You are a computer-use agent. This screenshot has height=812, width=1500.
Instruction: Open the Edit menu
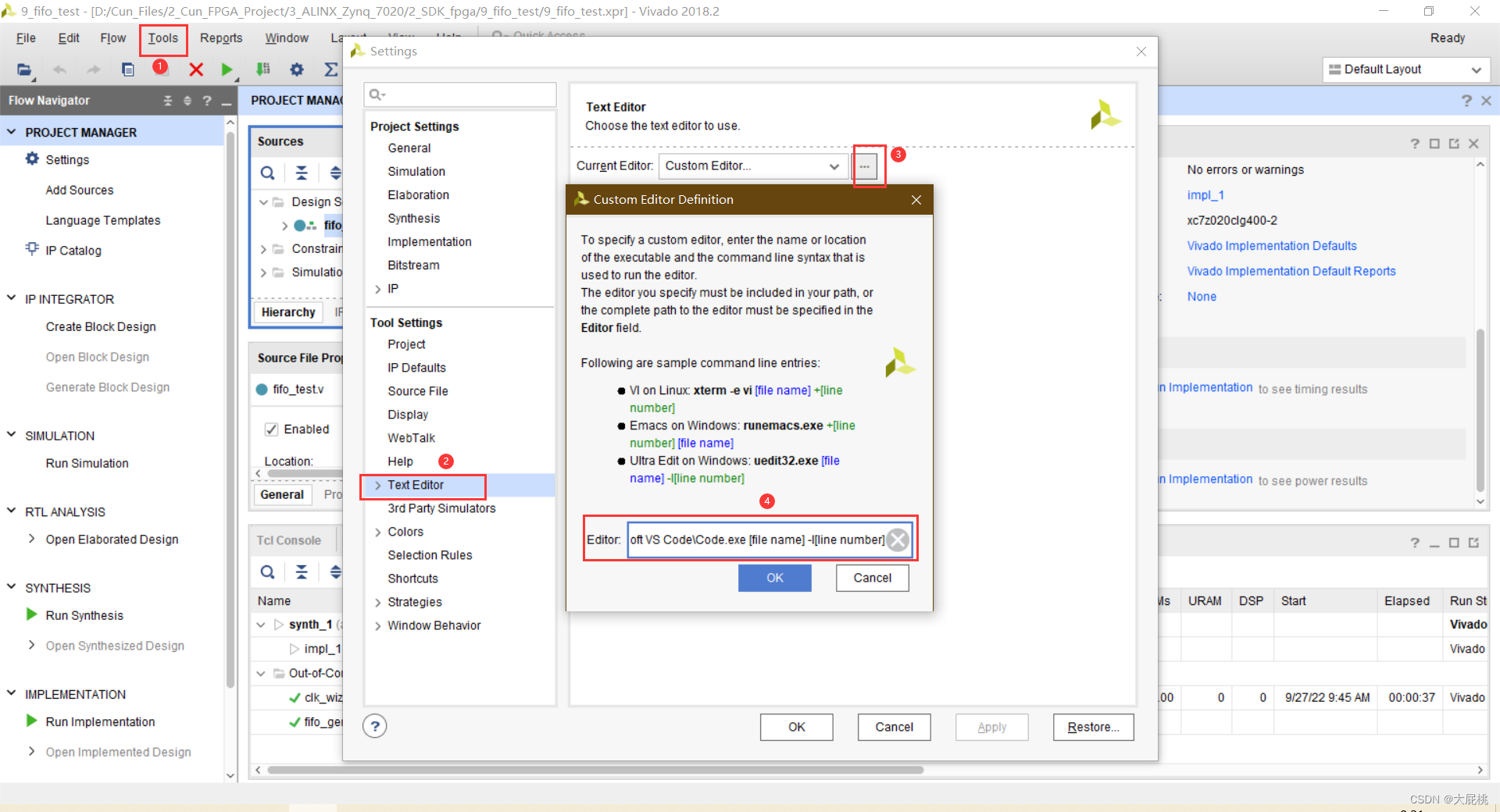(69, 38)
